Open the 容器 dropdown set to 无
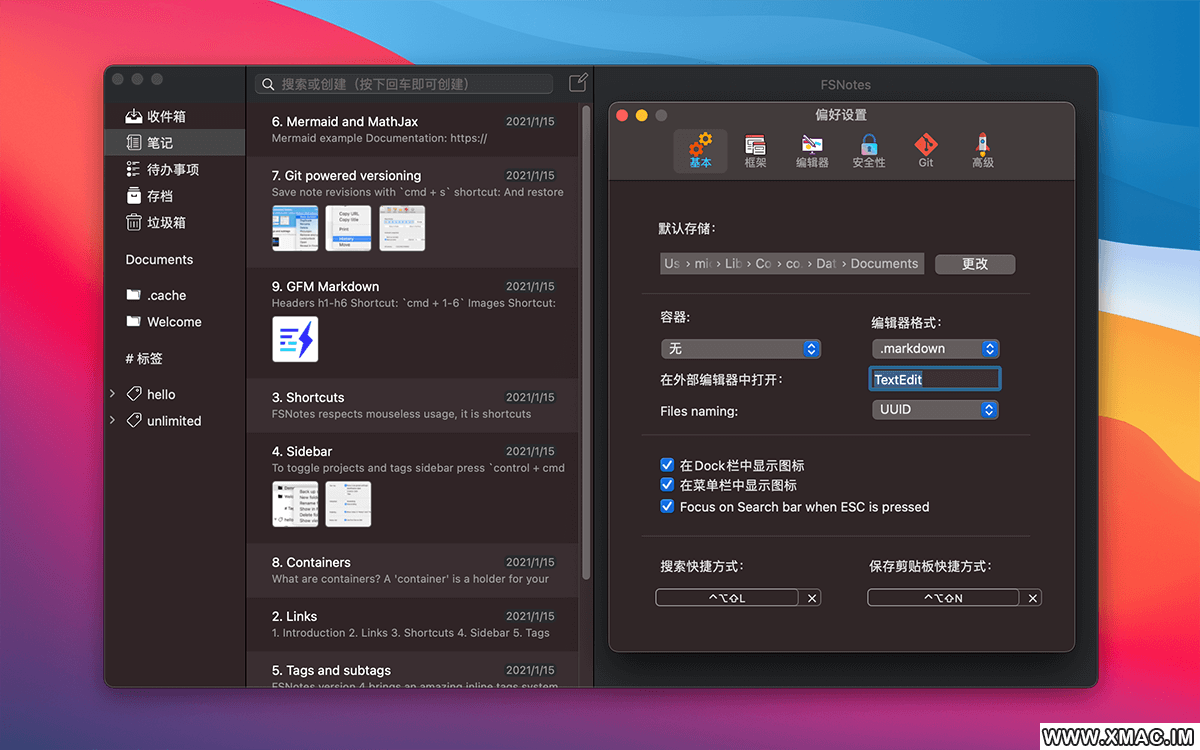This screenshot has height=750, width=1200. (741, 349)
